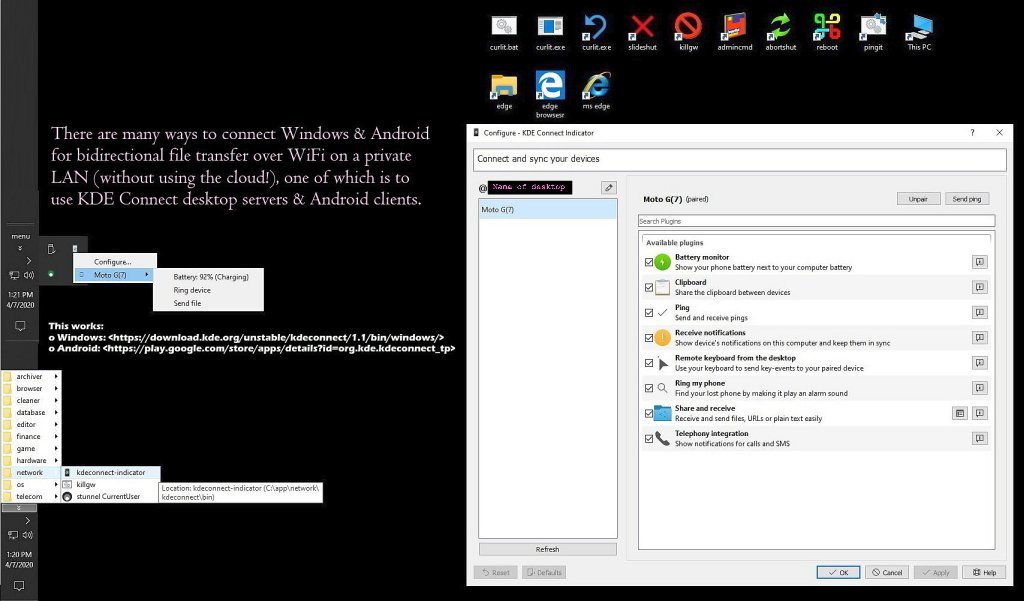Open the edge folder desktop icon
Viewport: 1024px width, 601px height.
tap(504, 91)
